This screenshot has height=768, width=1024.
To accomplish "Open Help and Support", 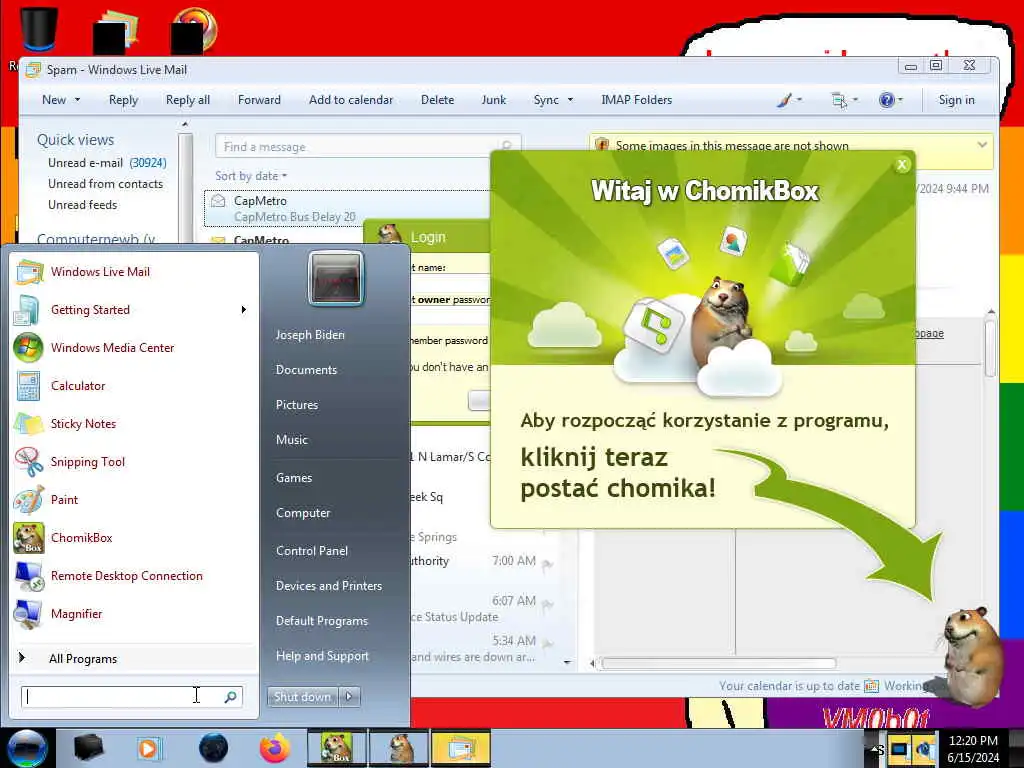I will click(323, 656).
